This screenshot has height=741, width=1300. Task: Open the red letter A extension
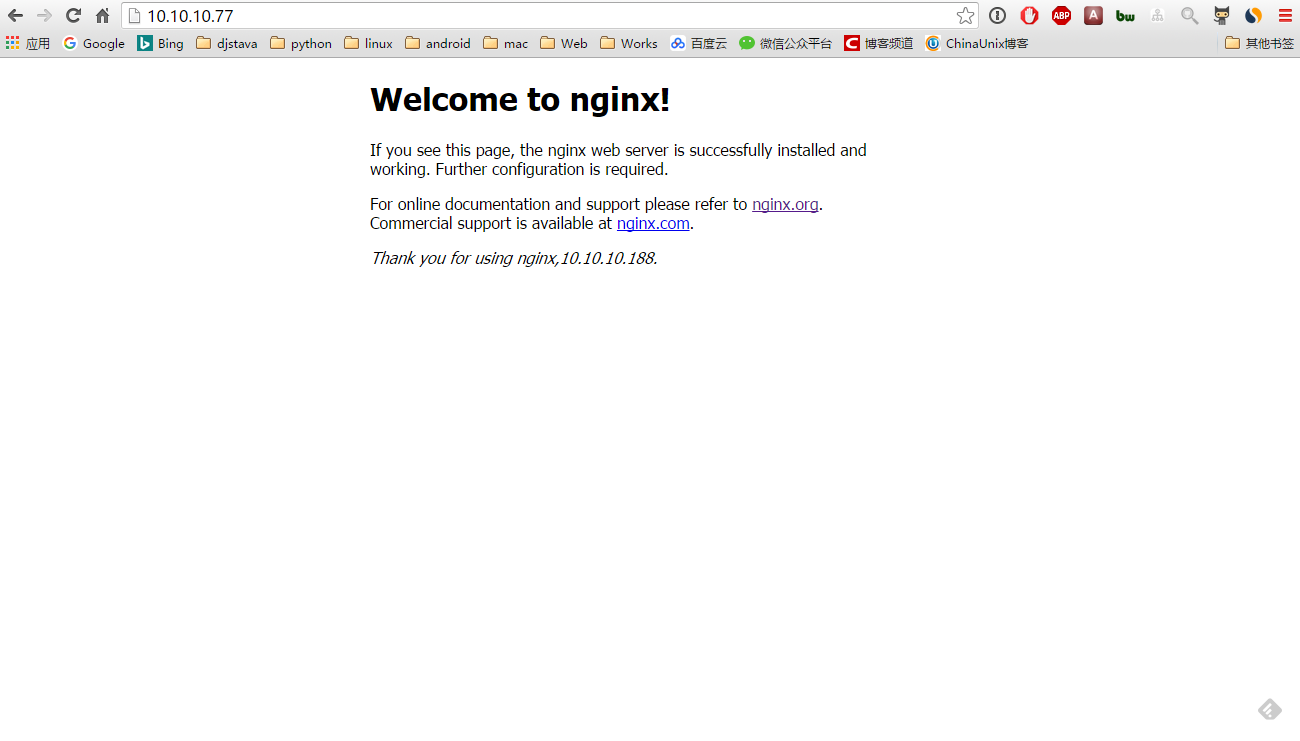[x=1093, y=15]
